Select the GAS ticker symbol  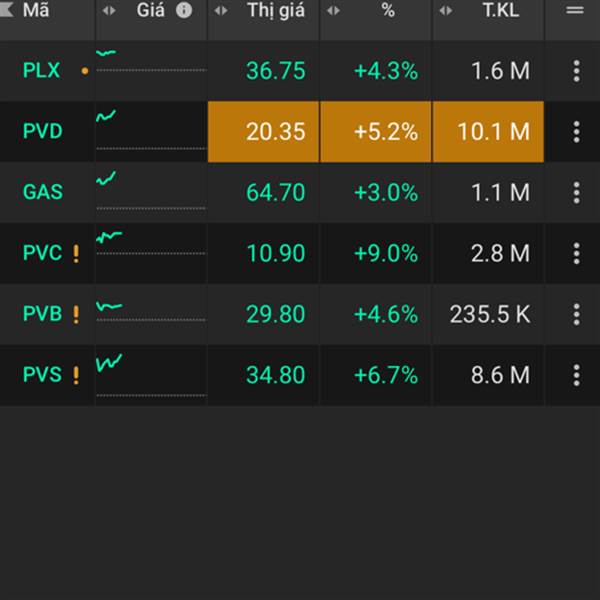point(42,192)
